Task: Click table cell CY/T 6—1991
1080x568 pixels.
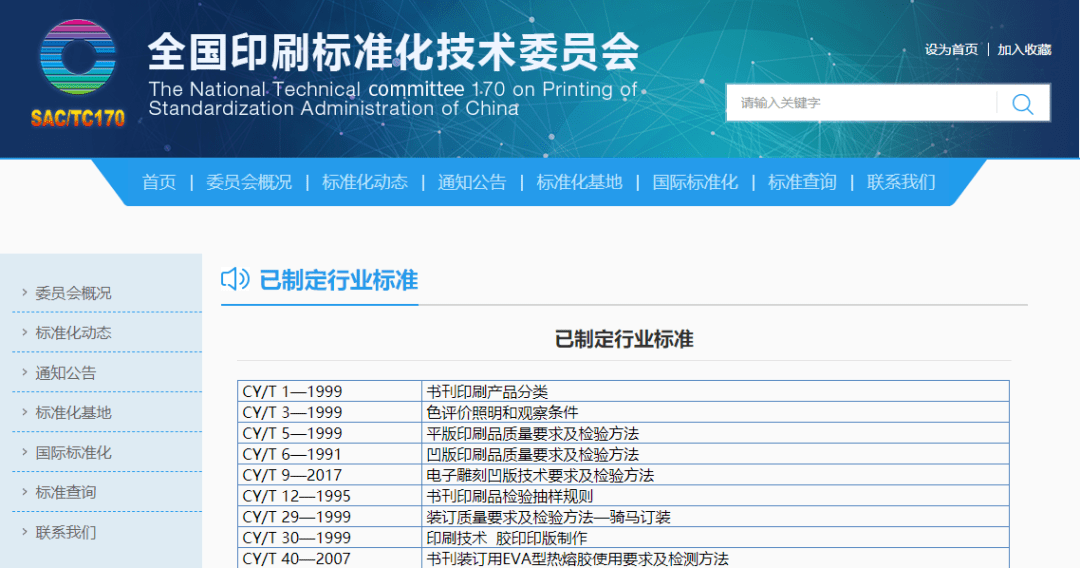Action: pos(329,454)
